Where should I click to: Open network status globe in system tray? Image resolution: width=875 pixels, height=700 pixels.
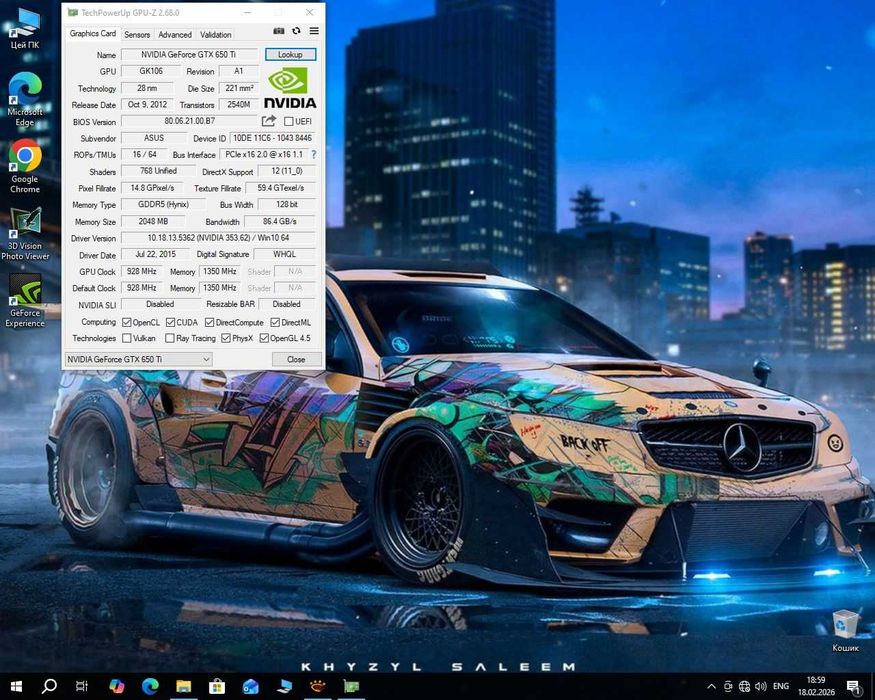click(744, 686)
